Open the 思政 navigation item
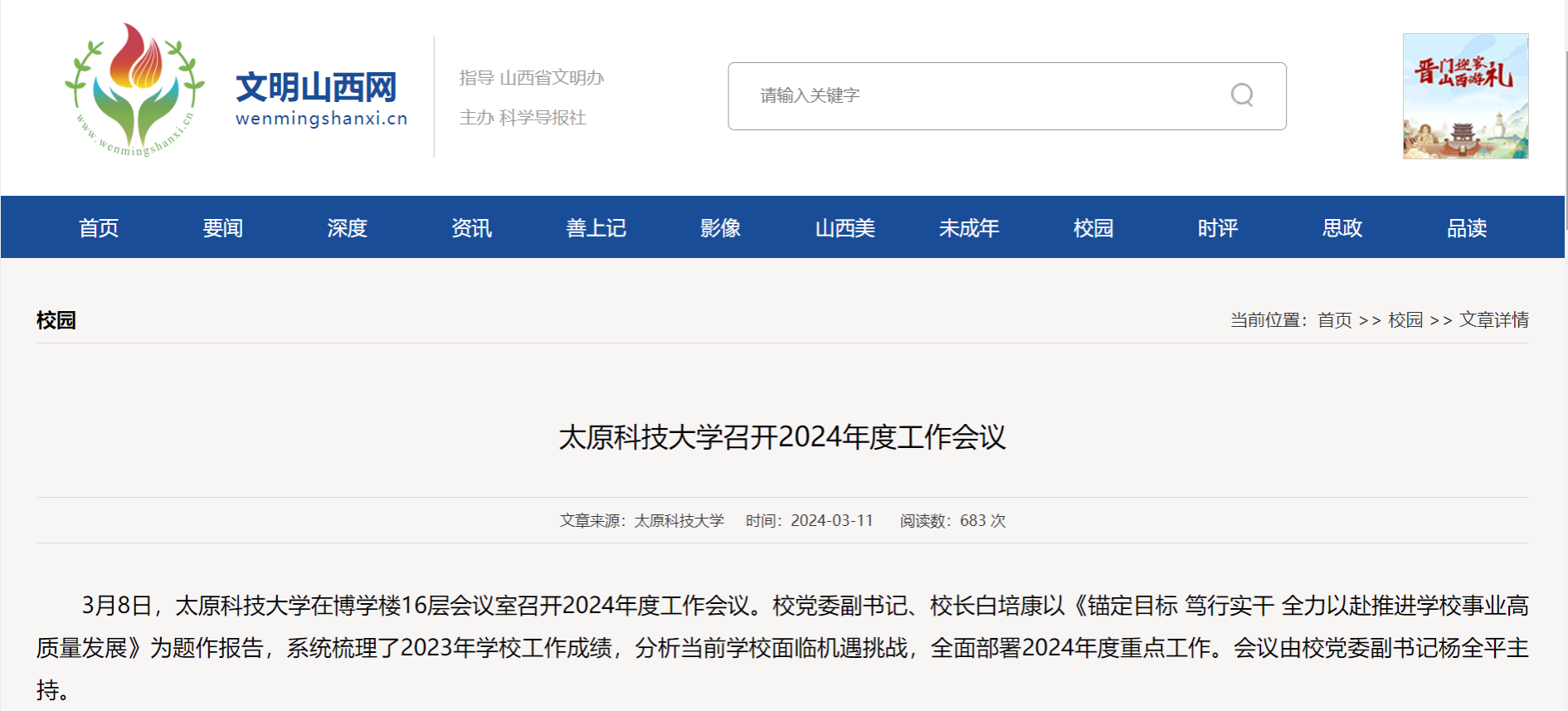This screenshot has width=1568, height=711. tap(1342, 228)
